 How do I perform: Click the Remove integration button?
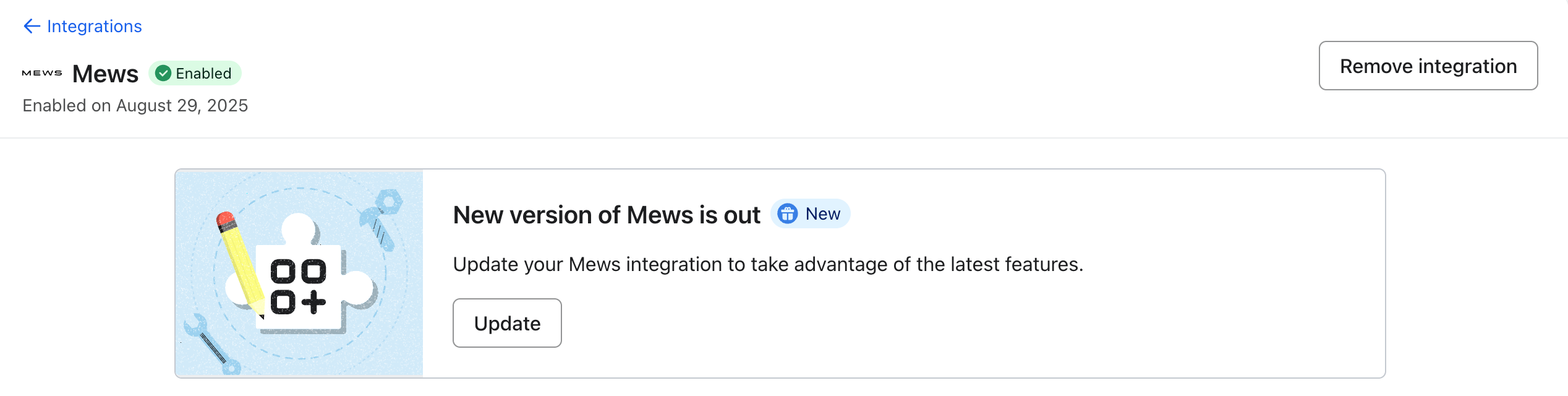[1428, 66]
